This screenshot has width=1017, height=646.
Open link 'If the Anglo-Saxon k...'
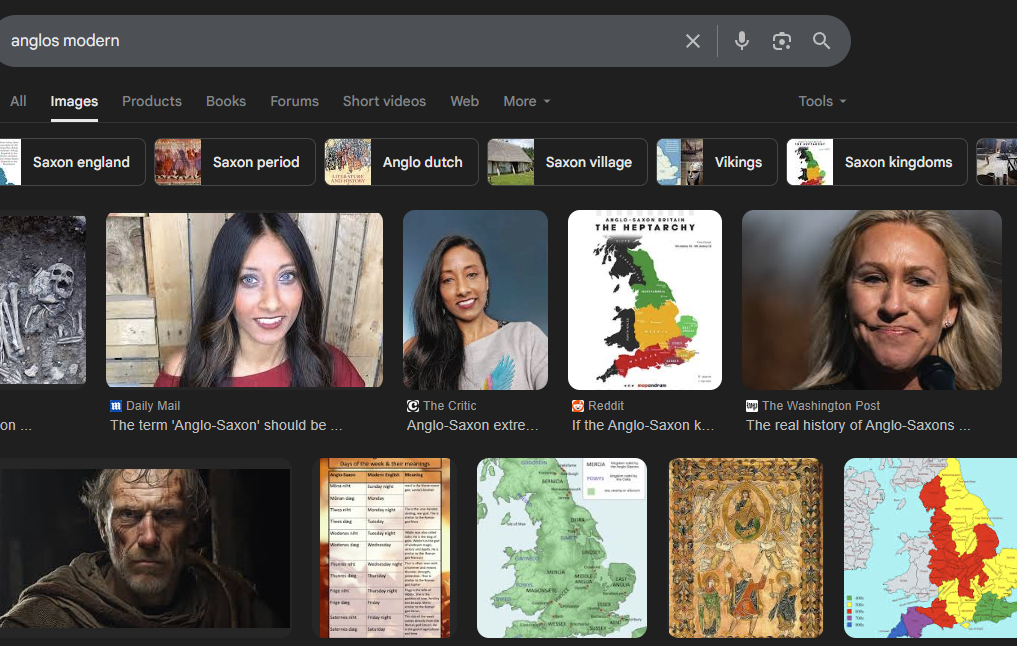[x=643, y=425]
